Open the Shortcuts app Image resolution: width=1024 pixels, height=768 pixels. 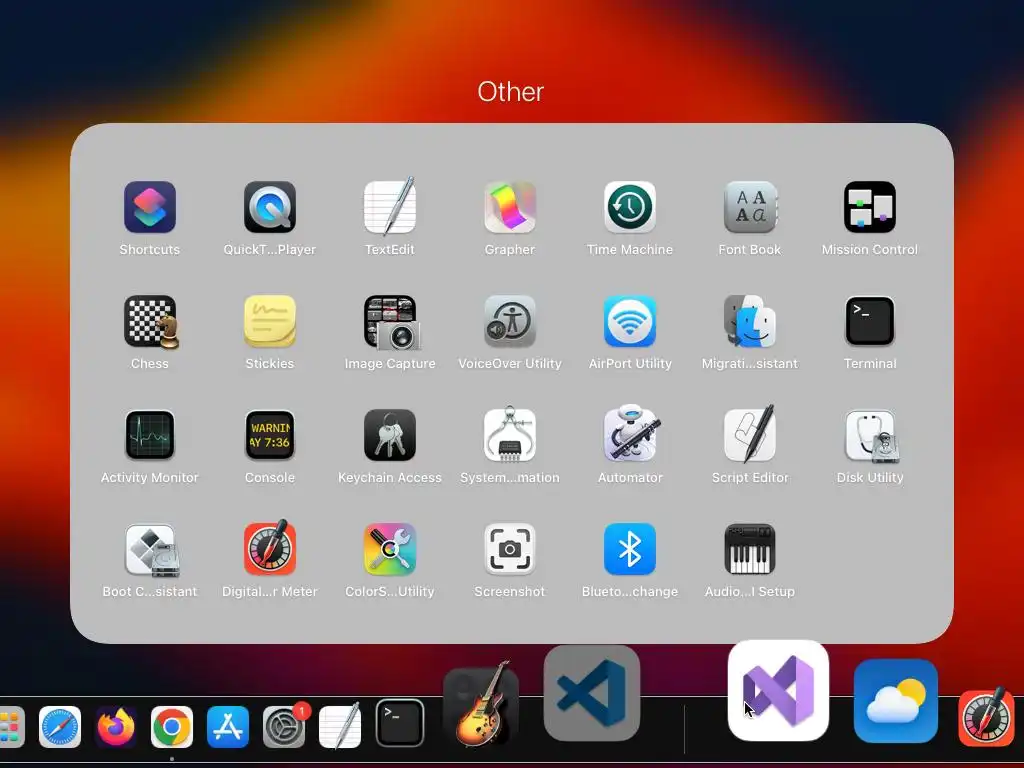click(150, 208)
